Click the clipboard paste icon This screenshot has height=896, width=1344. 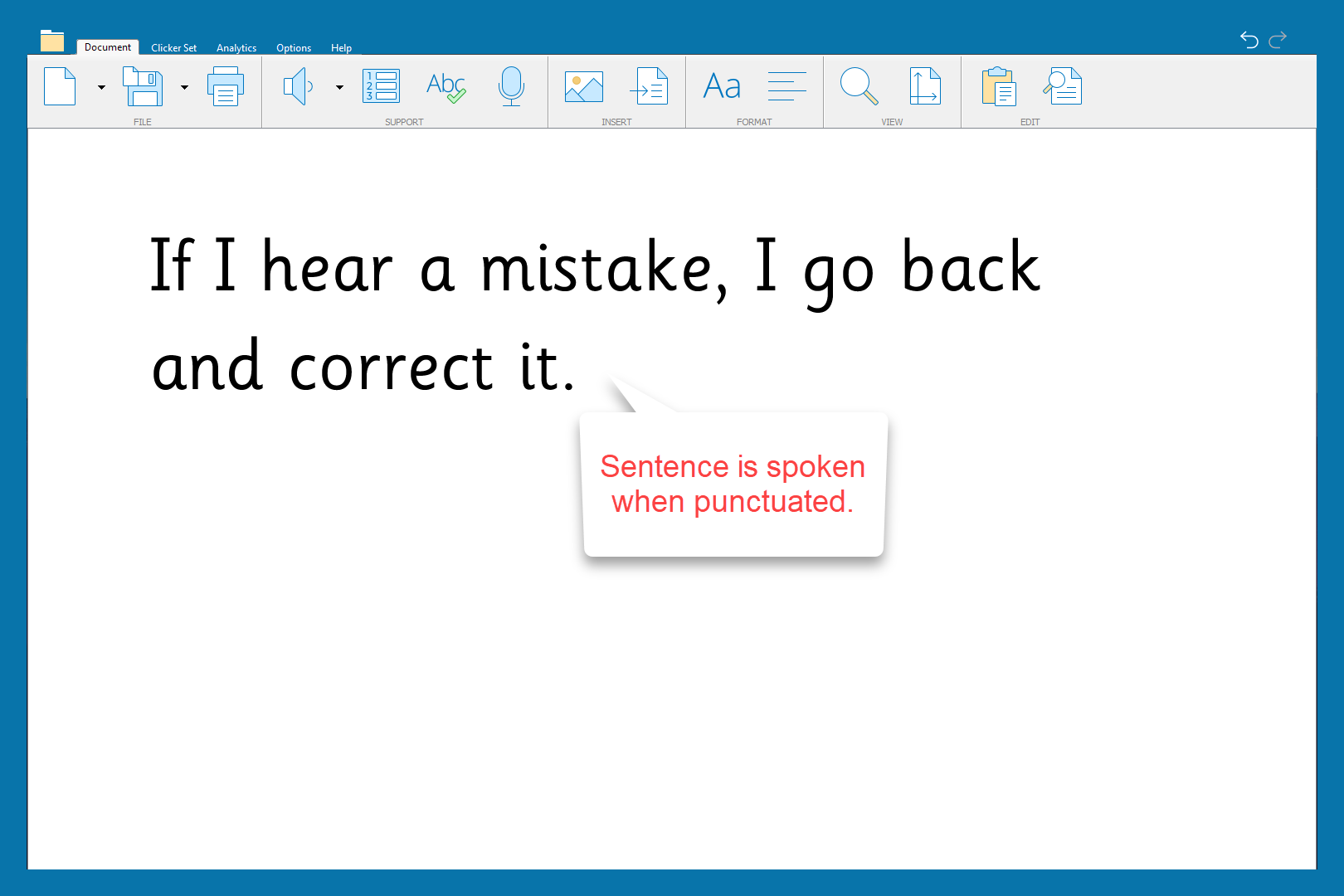point(998,86)
